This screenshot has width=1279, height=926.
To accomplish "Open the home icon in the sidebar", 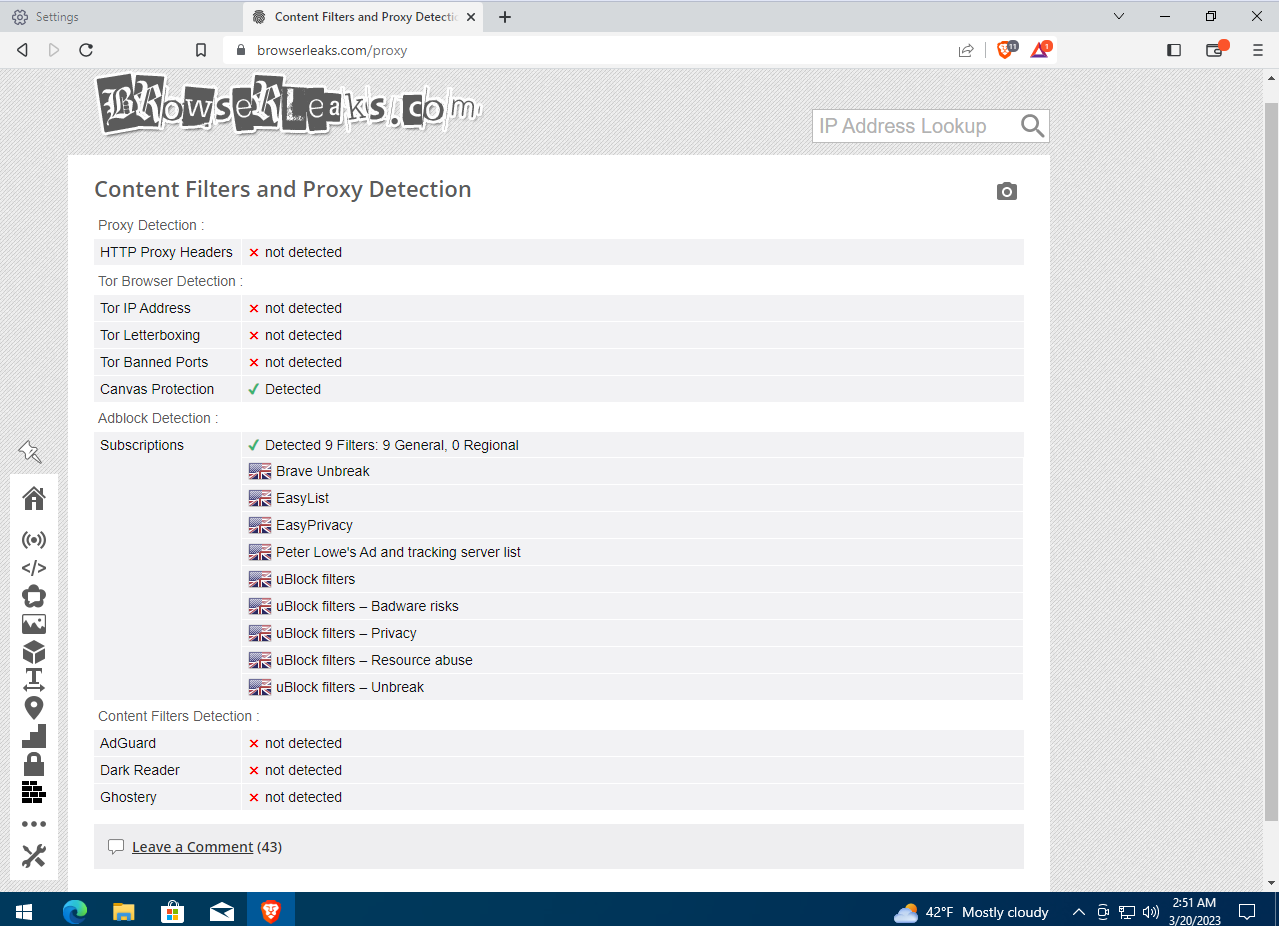I will point(34,498).
